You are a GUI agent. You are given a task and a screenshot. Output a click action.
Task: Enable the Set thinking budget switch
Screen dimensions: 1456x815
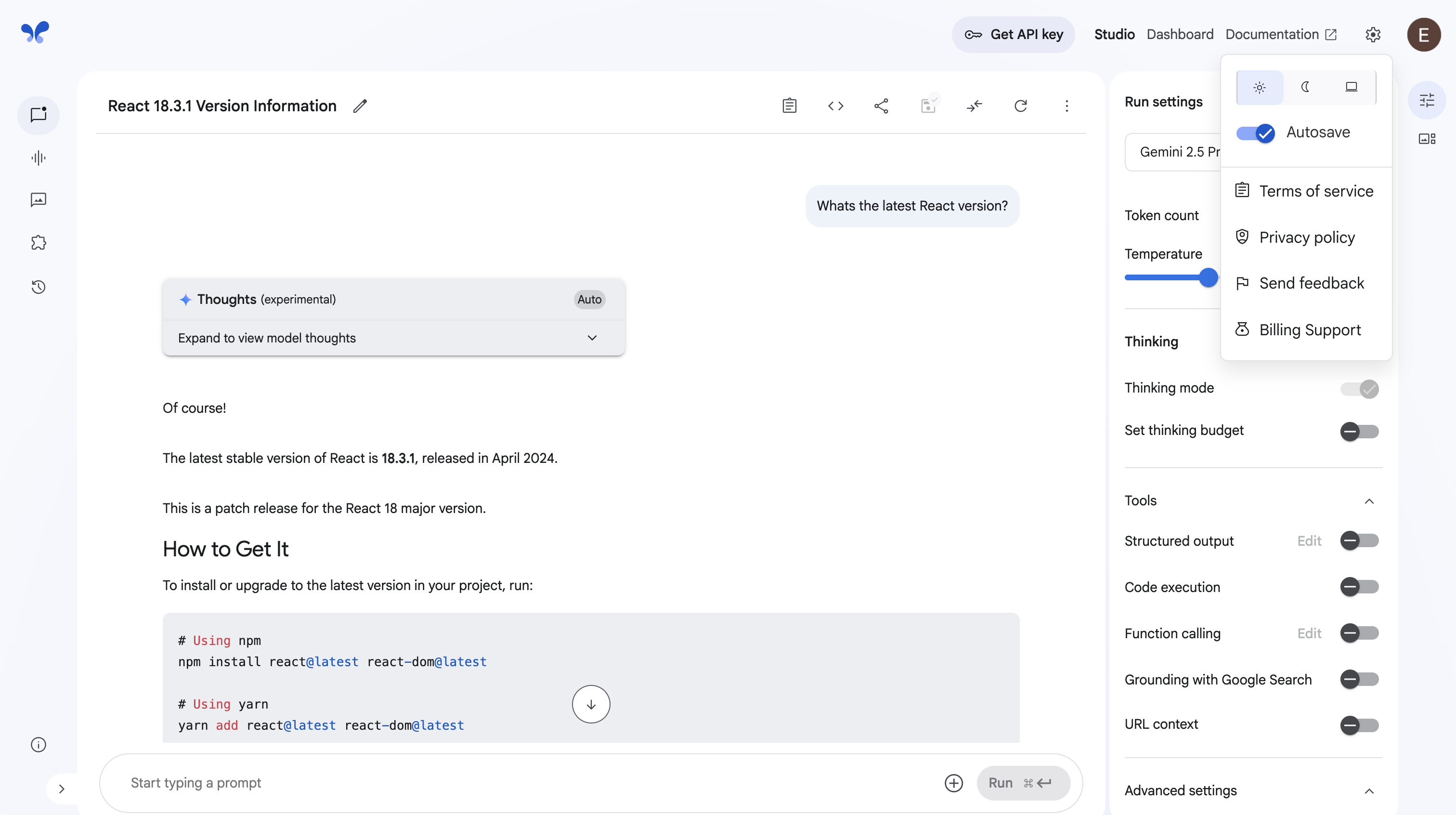tap(1359, 432)
